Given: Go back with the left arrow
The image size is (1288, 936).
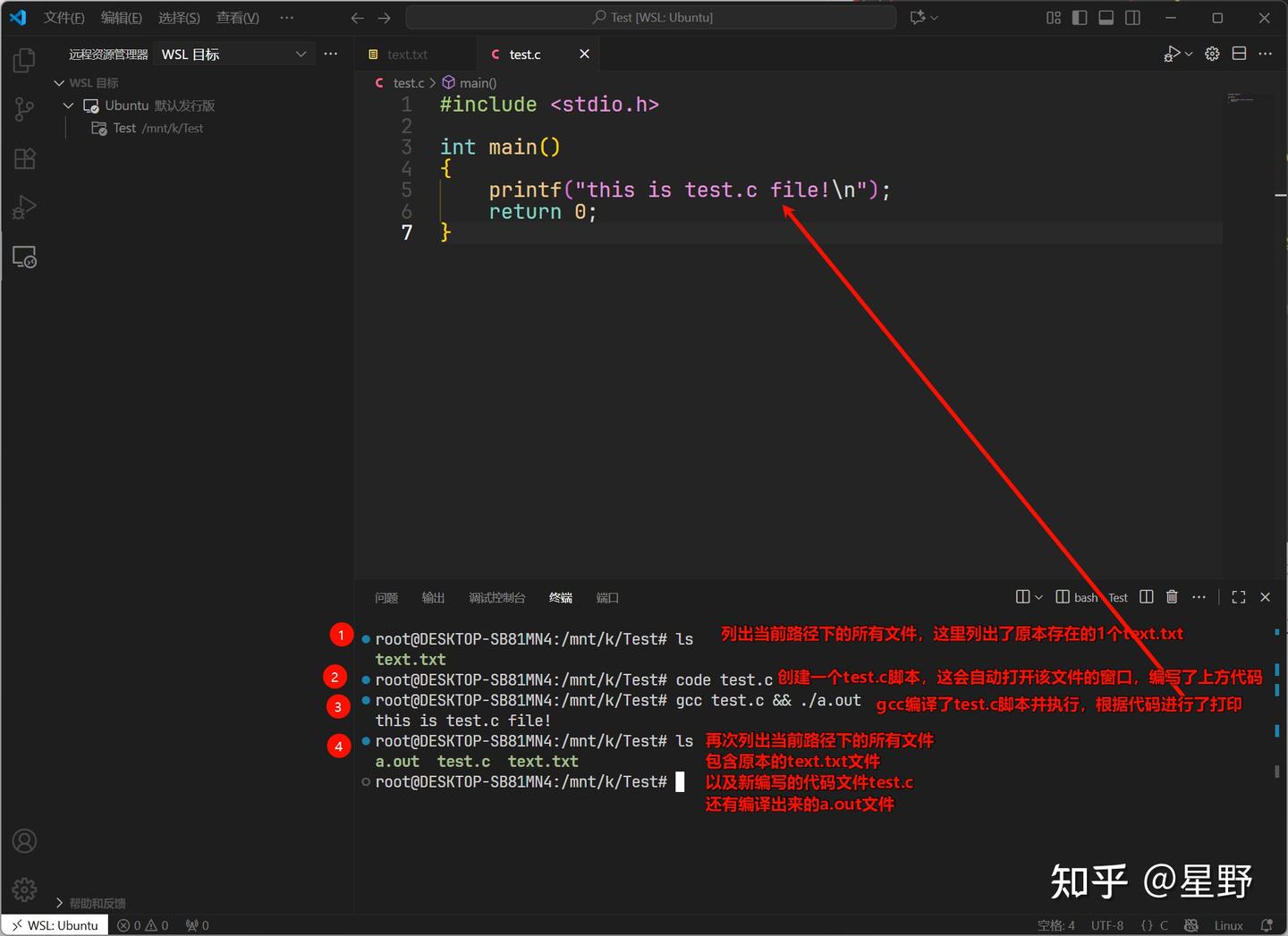Looking at the screenshot, I should coord(357,18).
